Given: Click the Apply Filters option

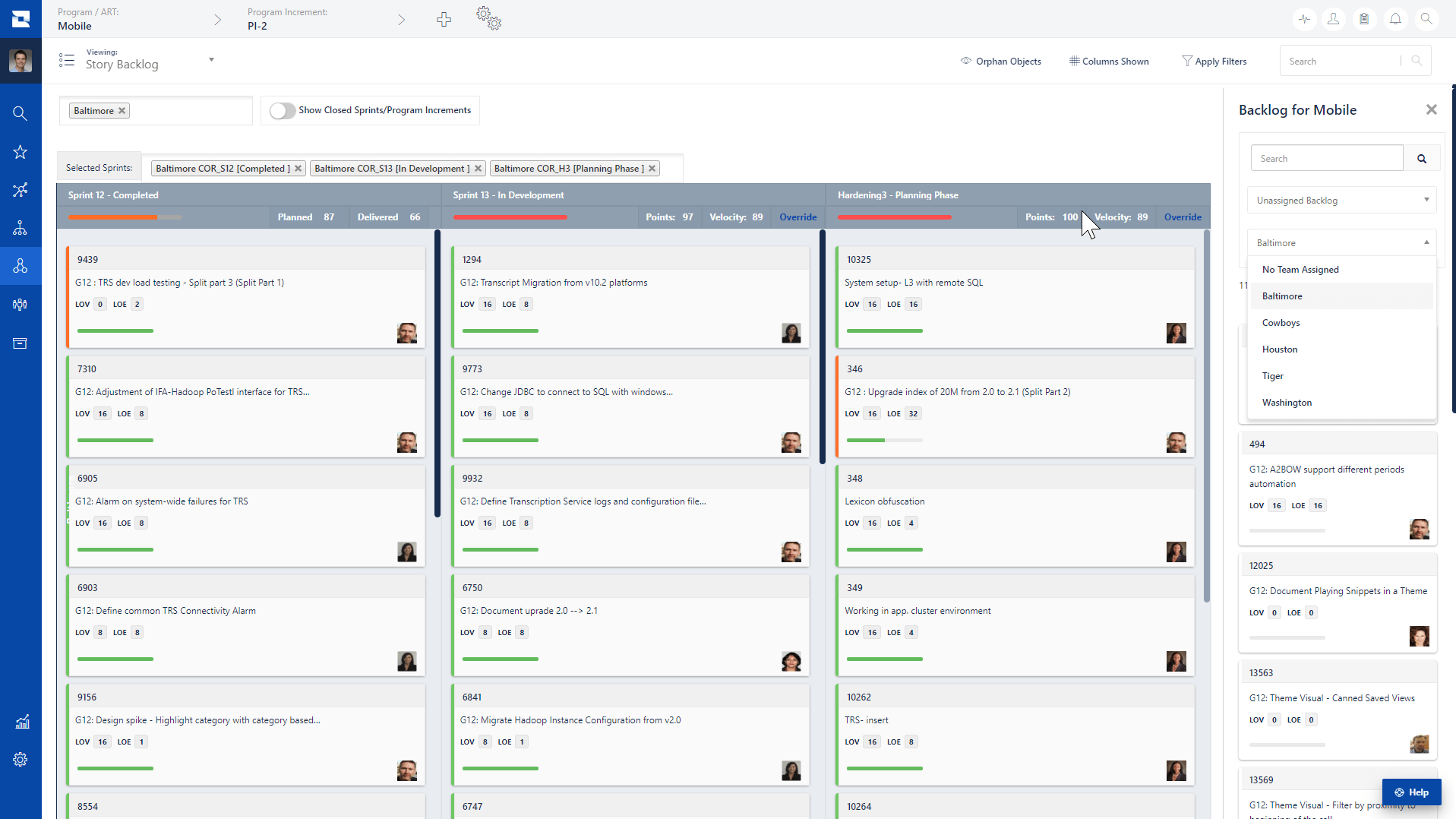Looking at the screenshot, I should [x=1214, y=61].
